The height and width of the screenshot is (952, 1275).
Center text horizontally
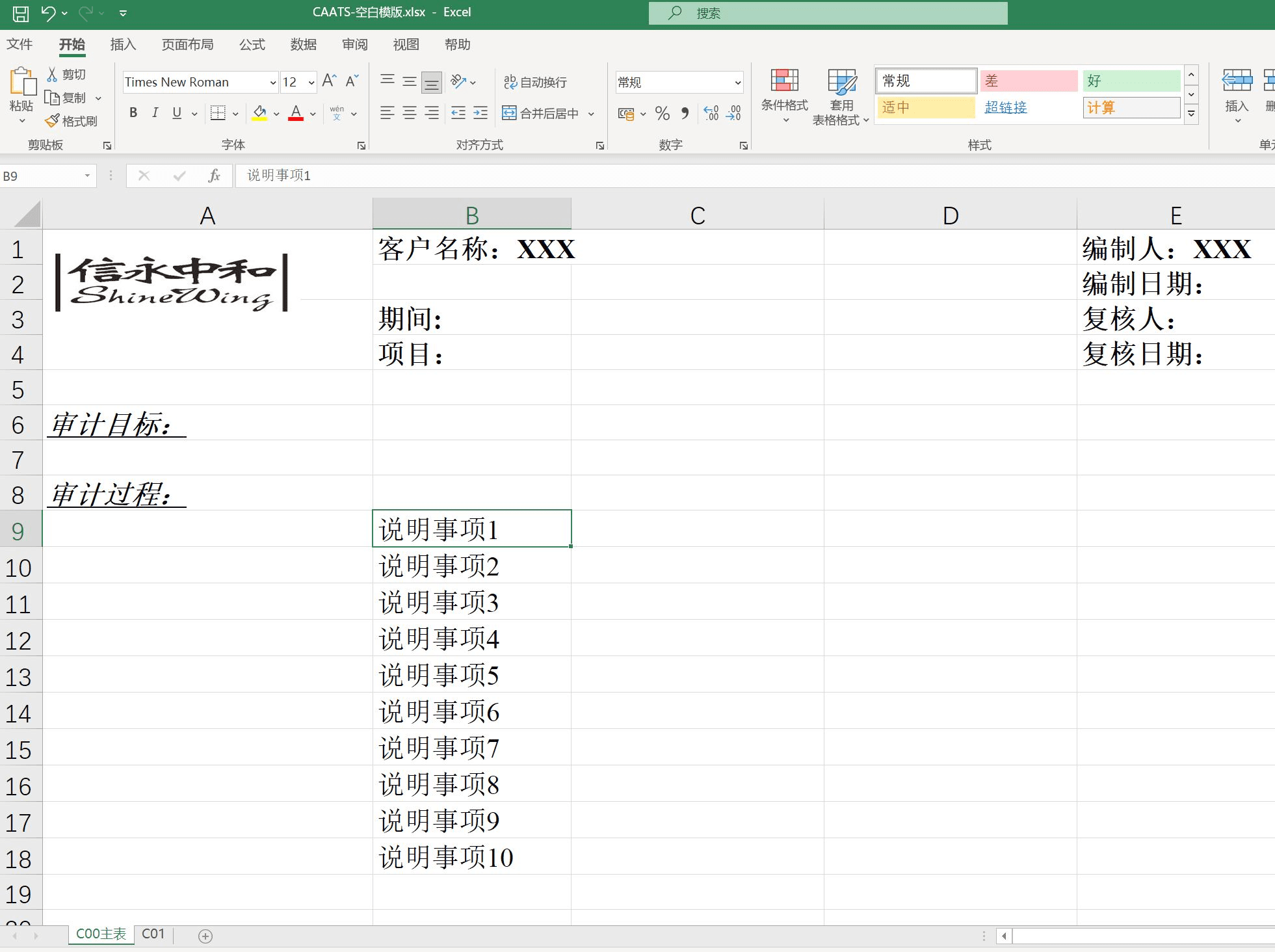pyautogui.click(x=410, y=113)
